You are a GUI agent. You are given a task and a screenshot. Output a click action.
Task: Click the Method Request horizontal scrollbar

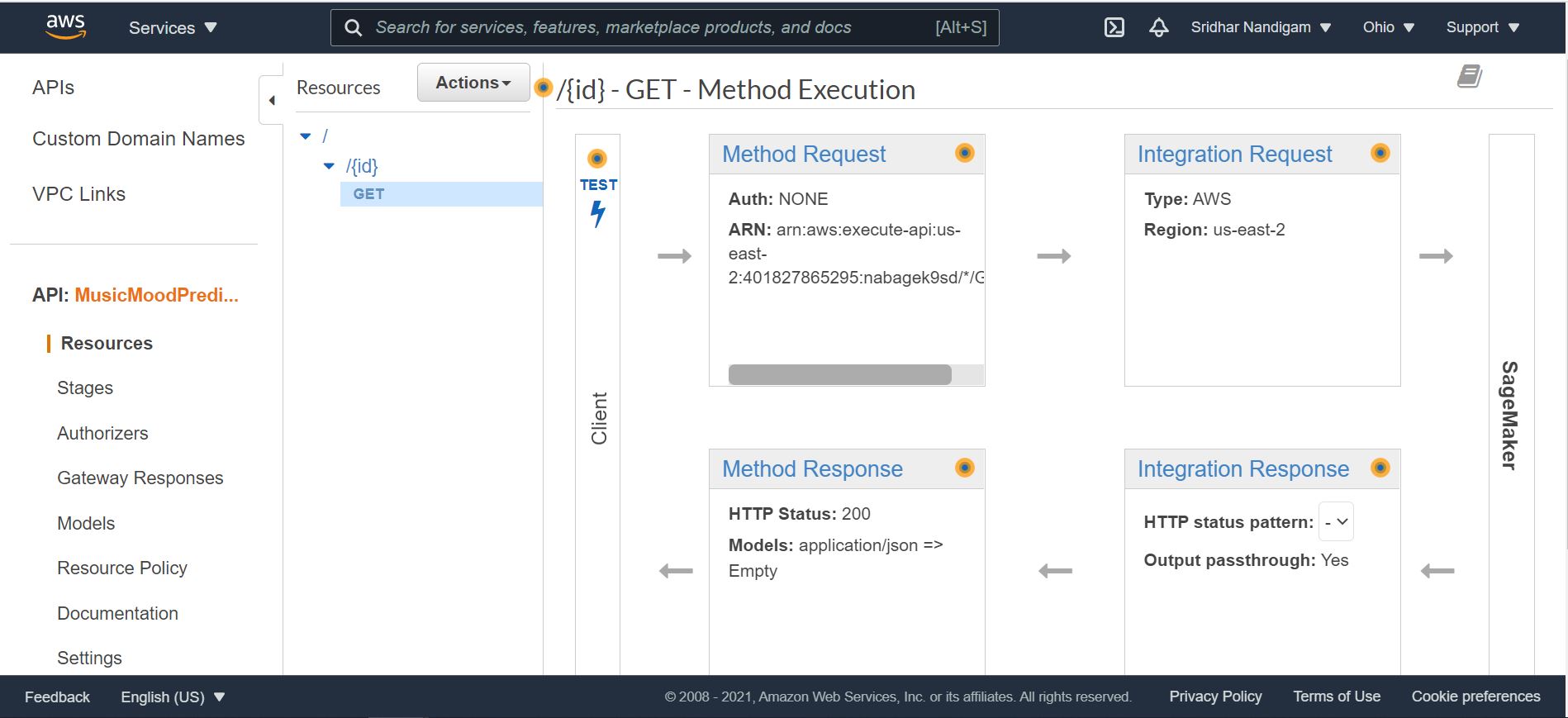pyautogui.click(x=840, y=374)
